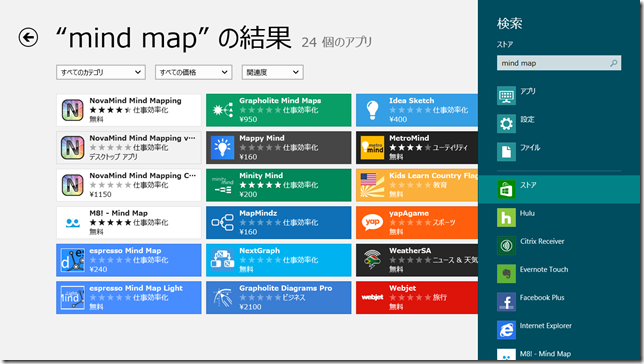Image resolution: width=644 pixels, height=364 pixels.
Task: Open Grapholite Diagrams Pro icon
Action: click(x=223, y=297)
